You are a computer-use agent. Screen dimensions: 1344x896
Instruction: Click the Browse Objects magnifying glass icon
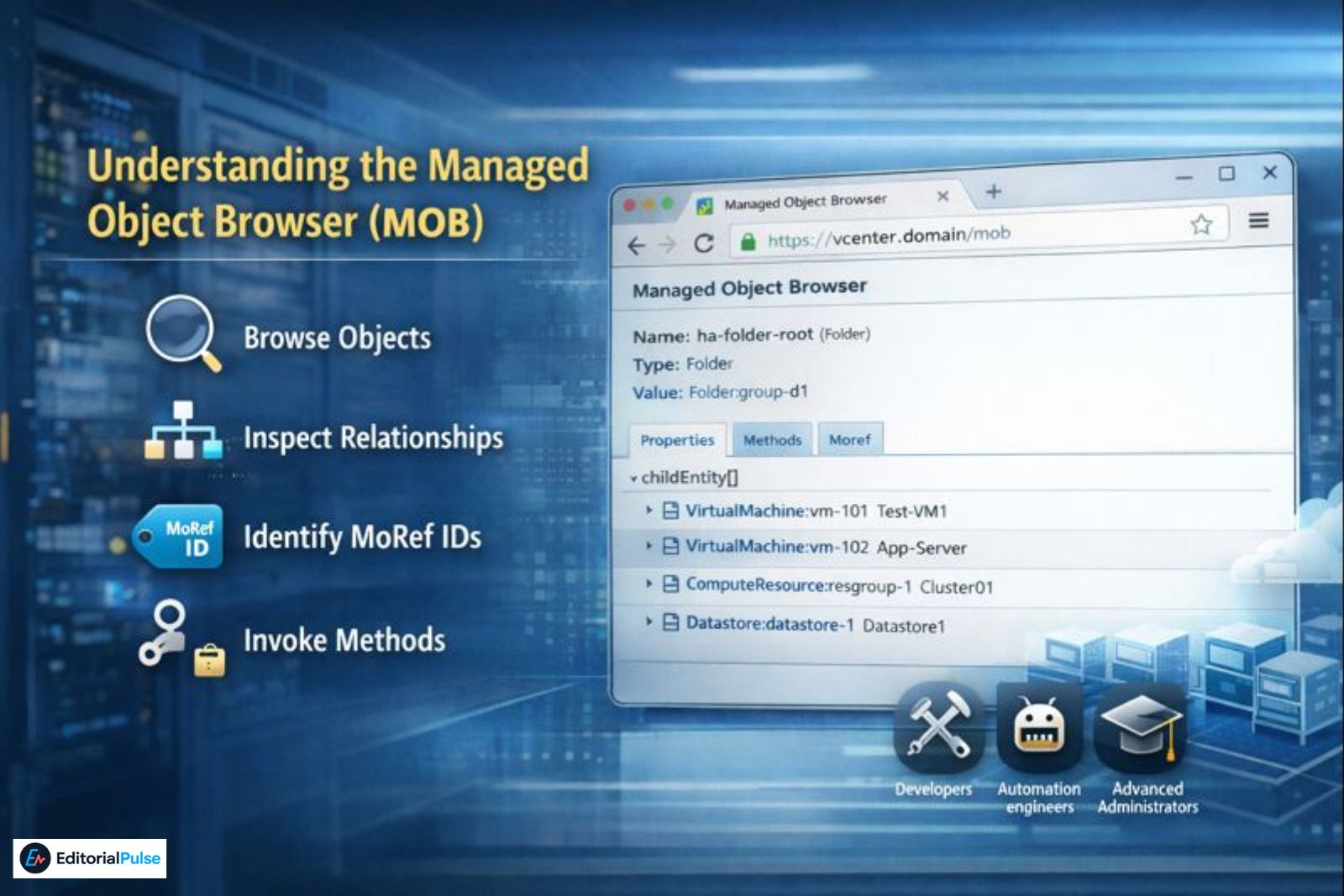point(181,336)
